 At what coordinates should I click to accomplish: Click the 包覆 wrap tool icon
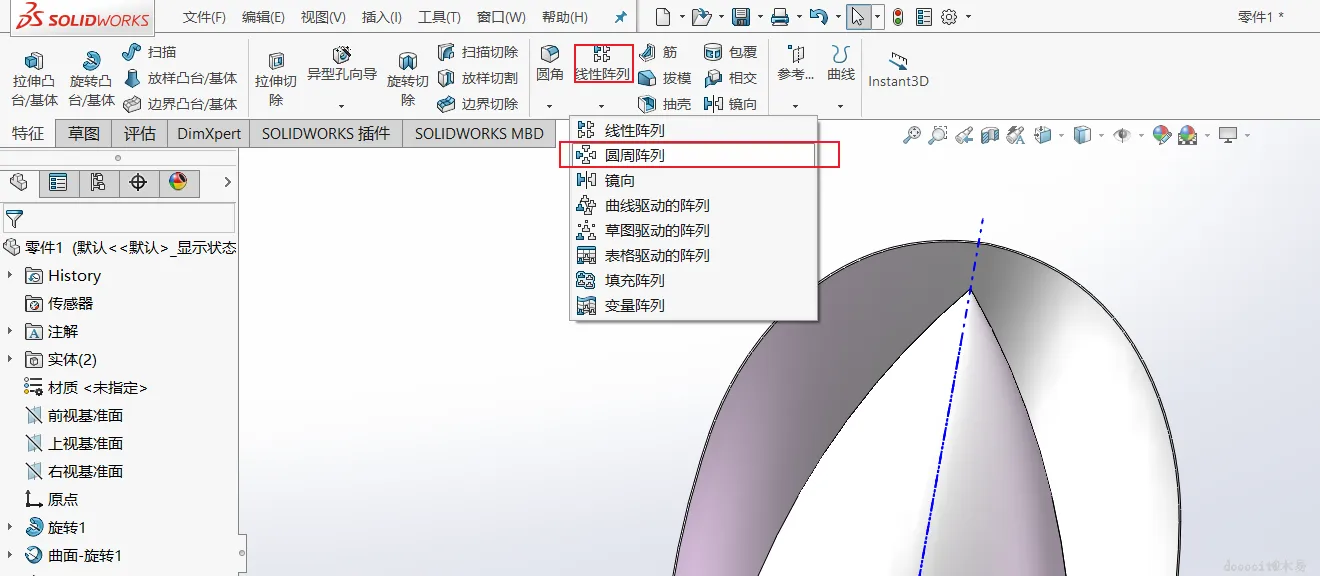[730, 52]
